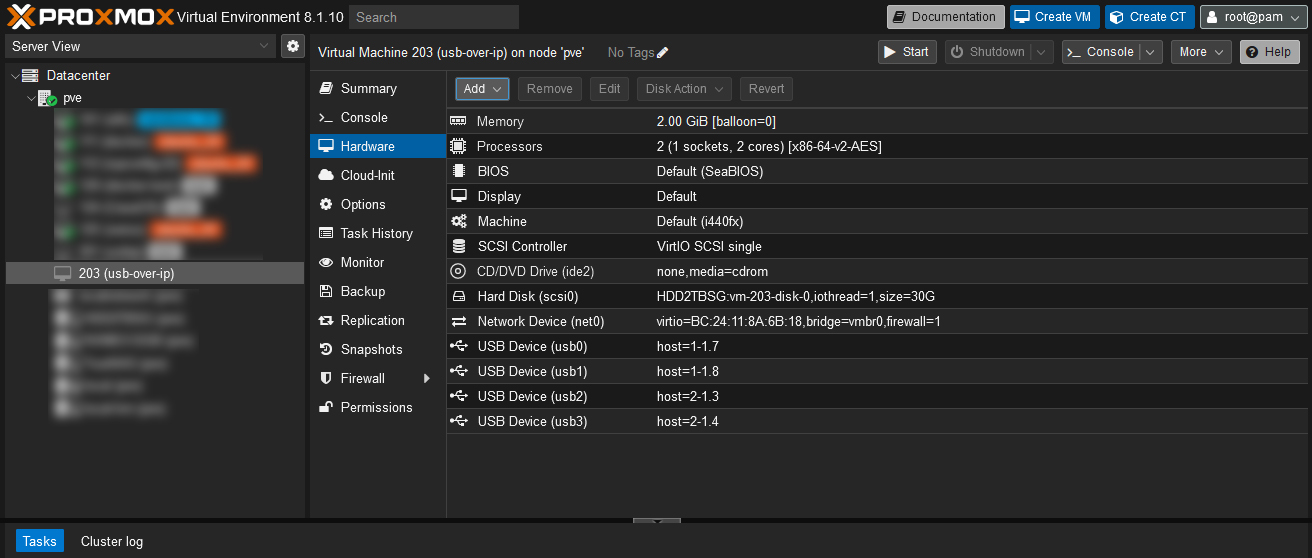Image resolution: width=1312 pixels, height=558 pixels.
Task: Collapse the Datacenter tree node
Action: [x=15, y=76]
